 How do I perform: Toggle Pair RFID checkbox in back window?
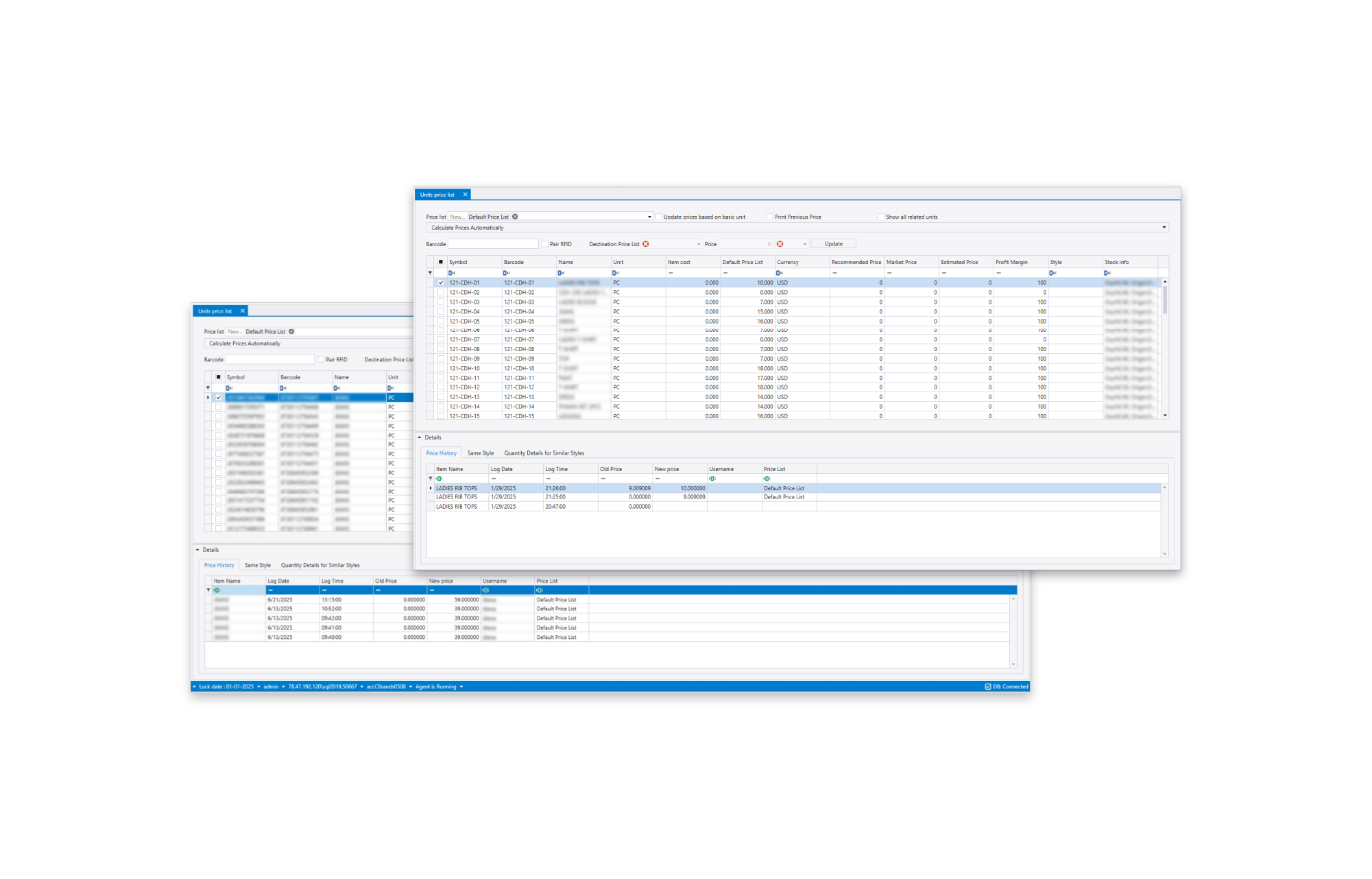pos(321,359)
